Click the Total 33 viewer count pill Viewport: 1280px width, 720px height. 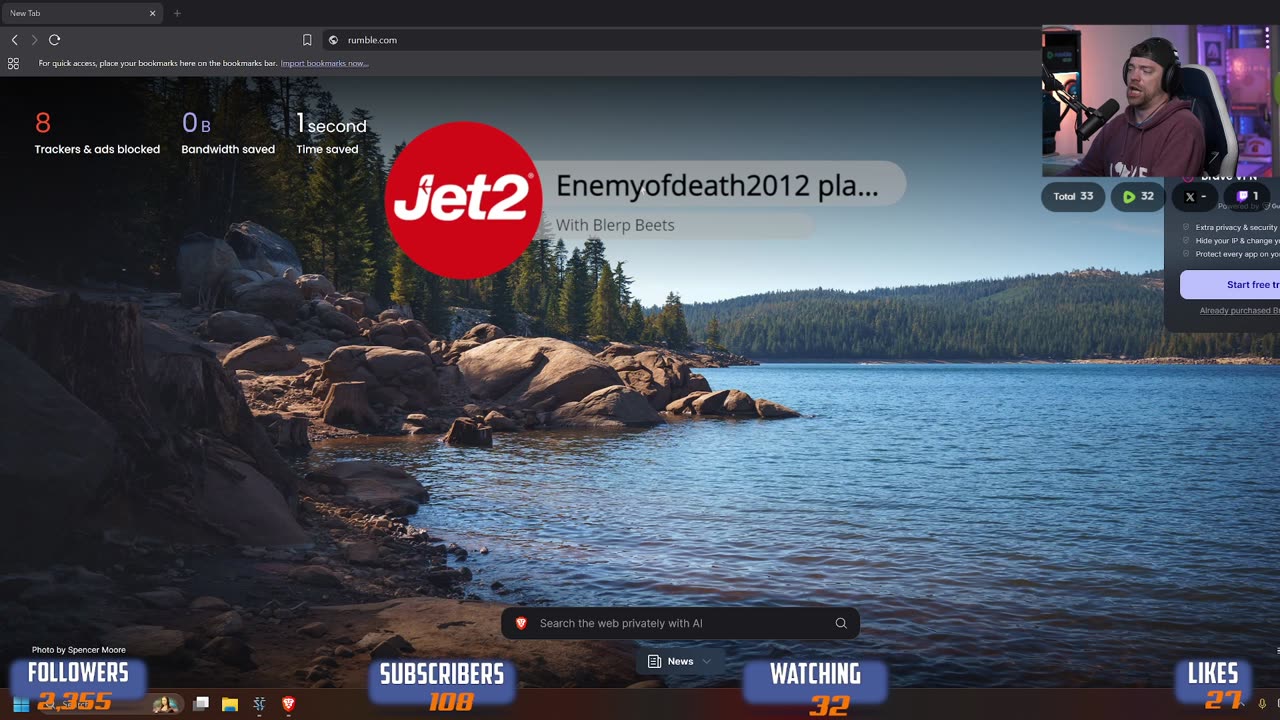click(x=1073, y=197)
